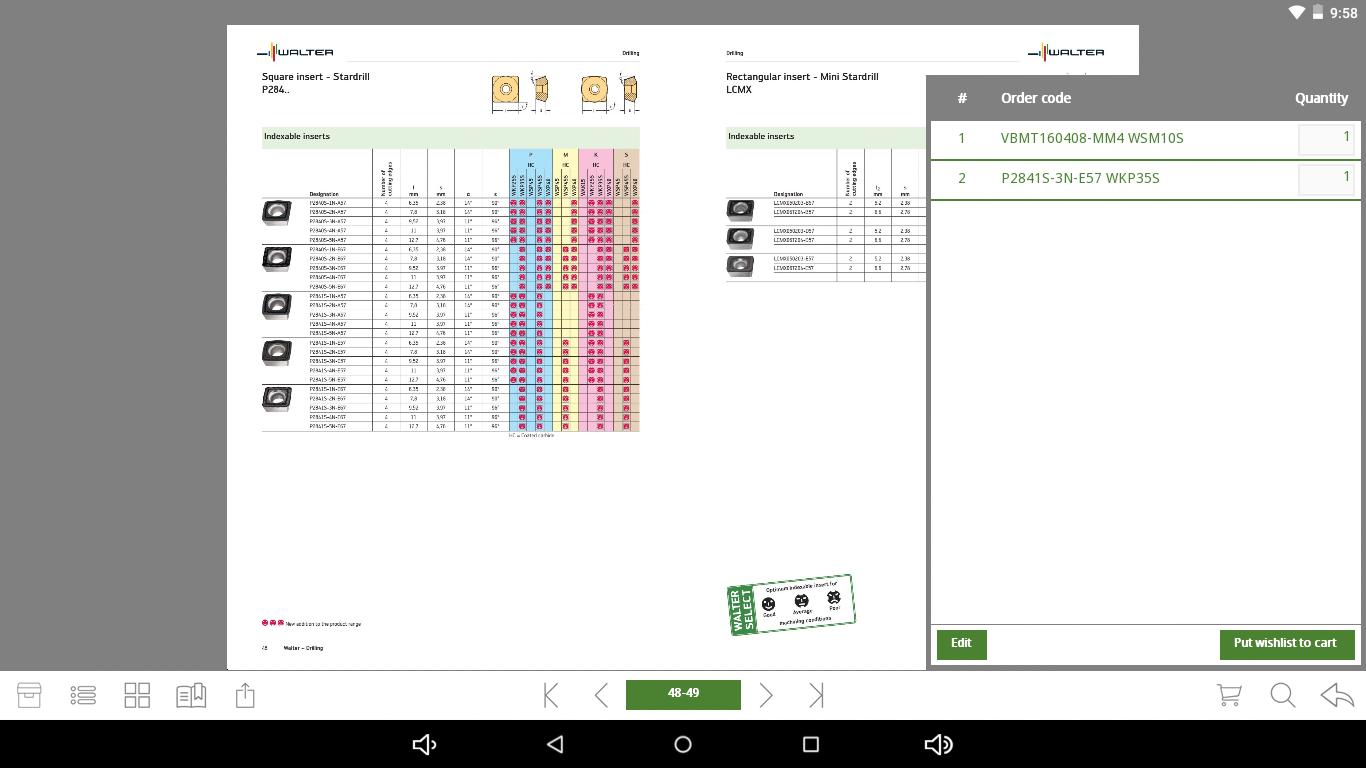Raise the volume in navigation bar
1366x768 pixels.
[939, 744]
